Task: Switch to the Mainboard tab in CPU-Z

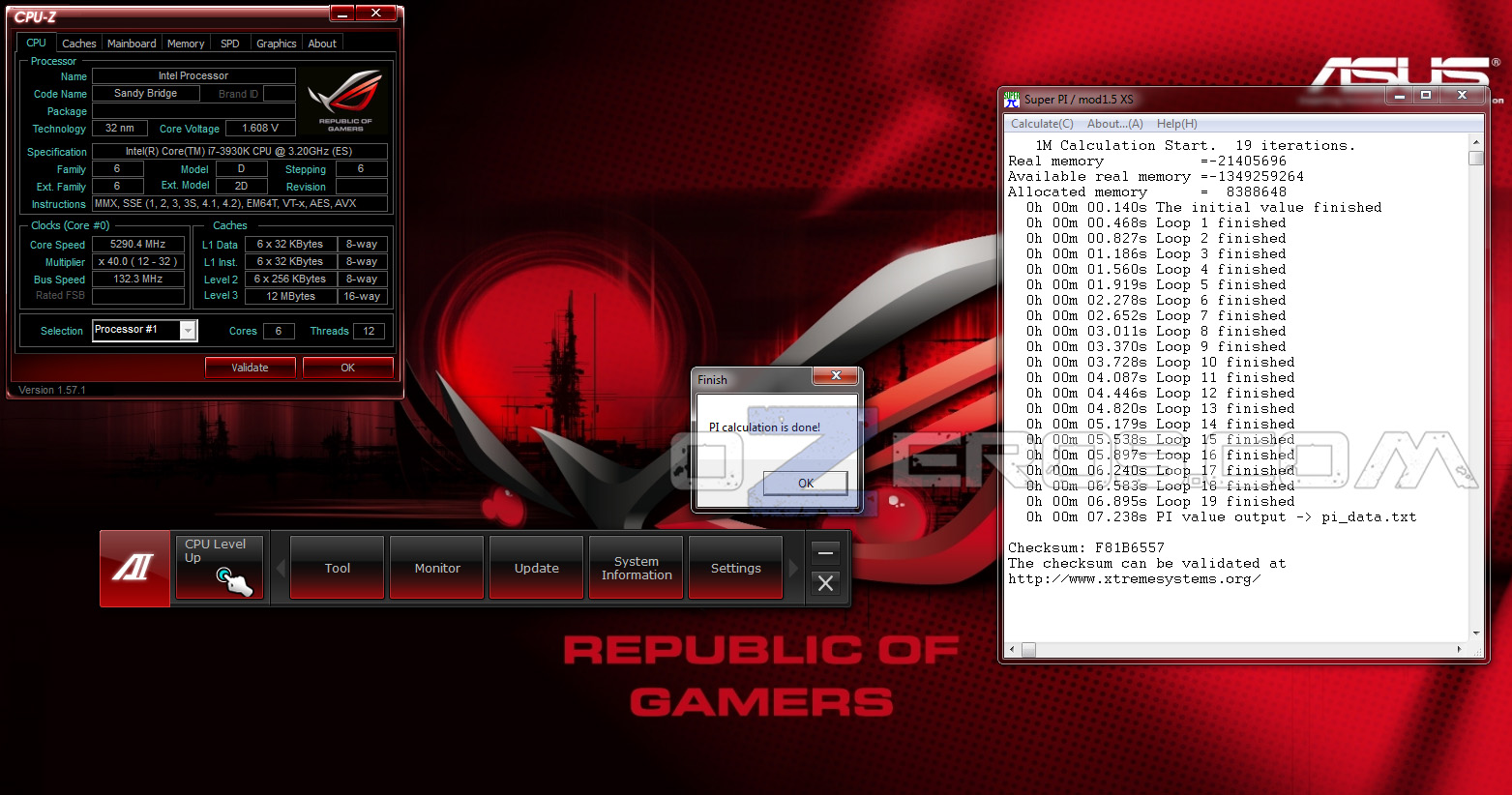Action: tap(132, 44)
